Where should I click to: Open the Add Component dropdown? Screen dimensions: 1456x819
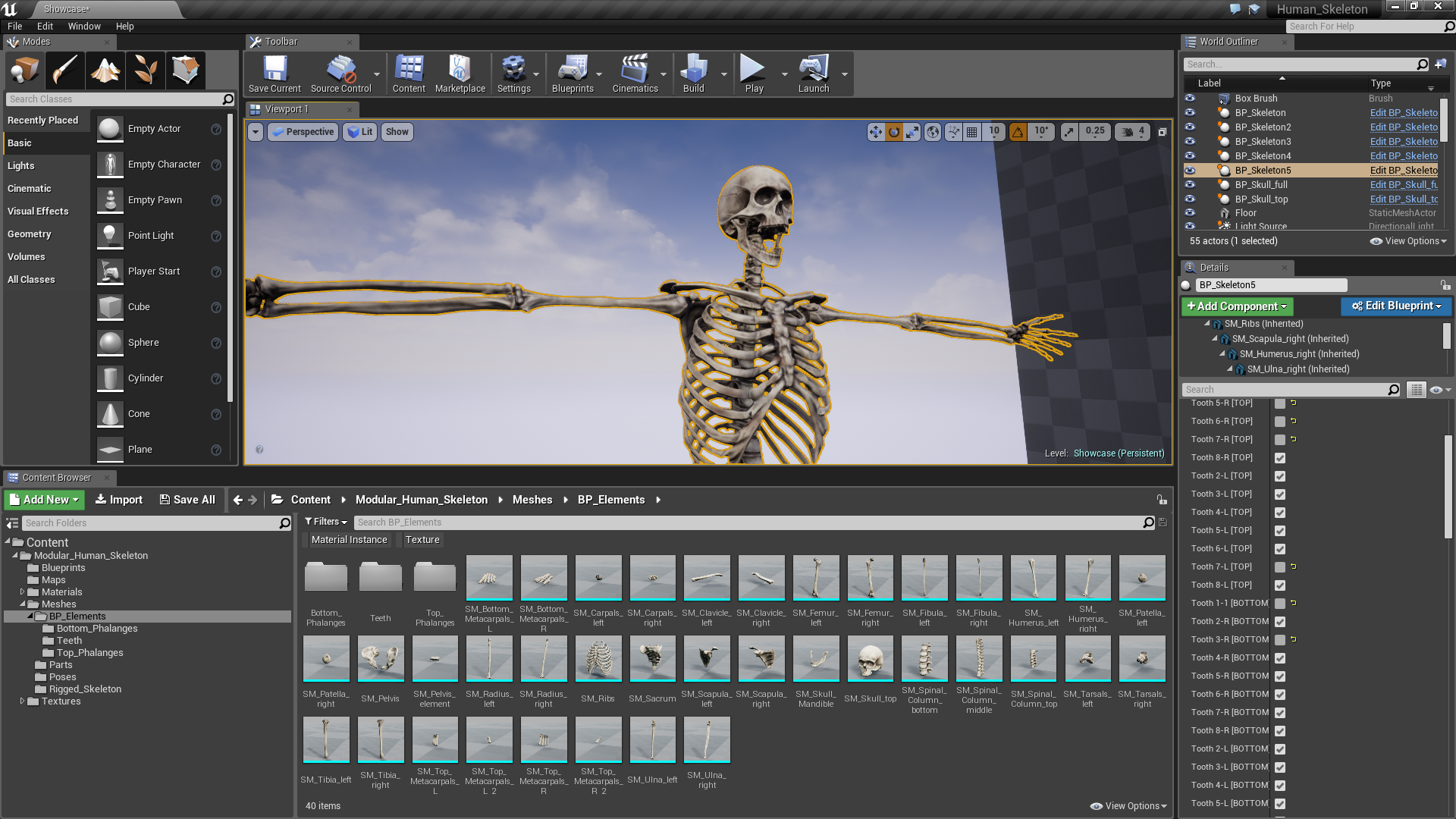pyautogui.click(x=1237, y=306)
